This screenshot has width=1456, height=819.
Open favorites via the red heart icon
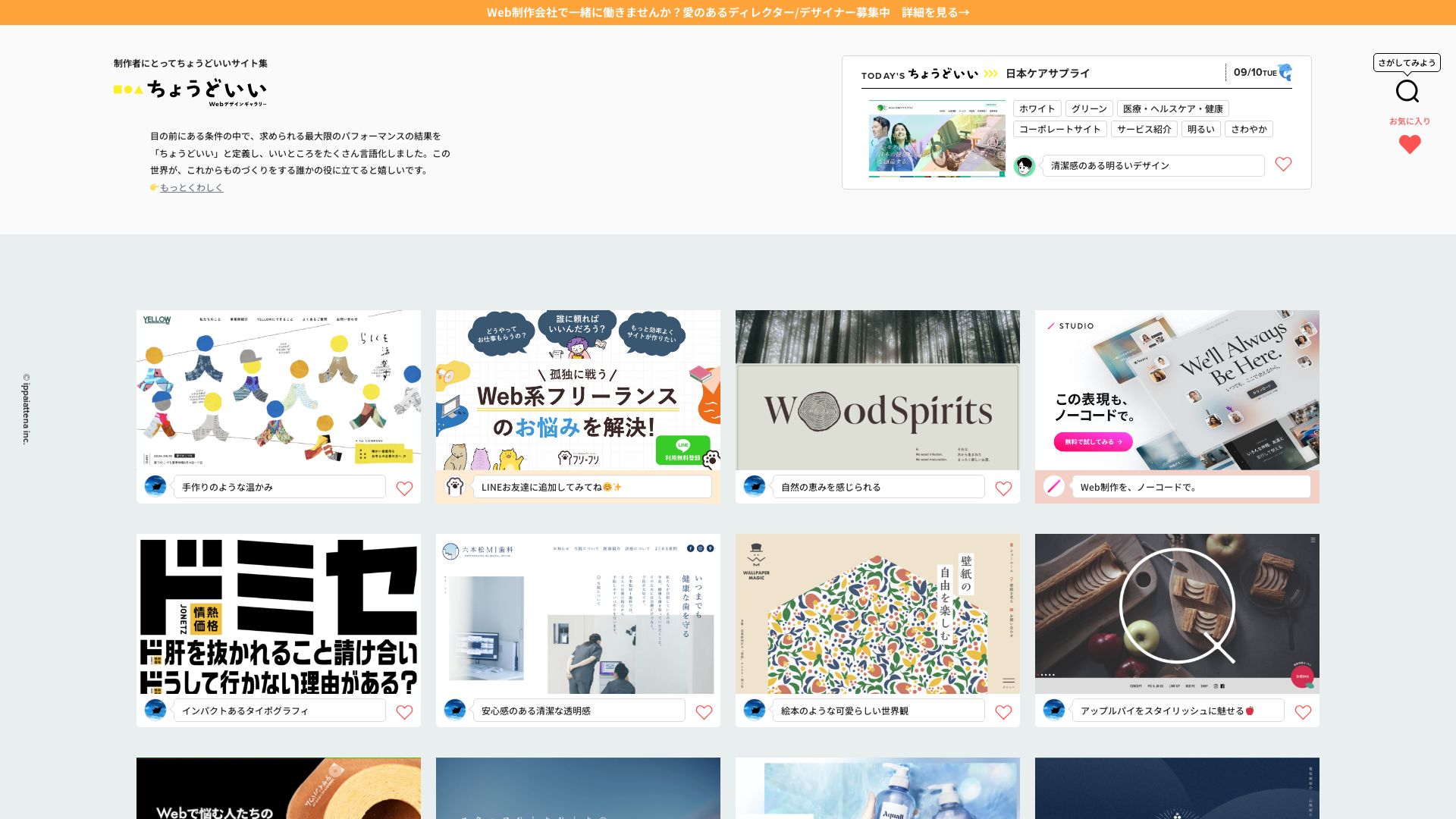point(1409,144)
